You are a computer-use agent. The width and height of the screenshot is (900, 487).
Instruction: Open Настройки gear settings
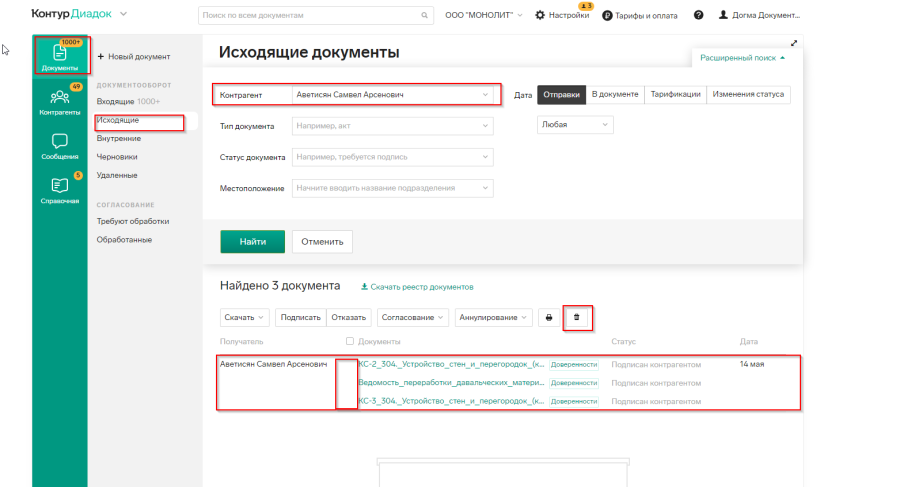(562, 16)
